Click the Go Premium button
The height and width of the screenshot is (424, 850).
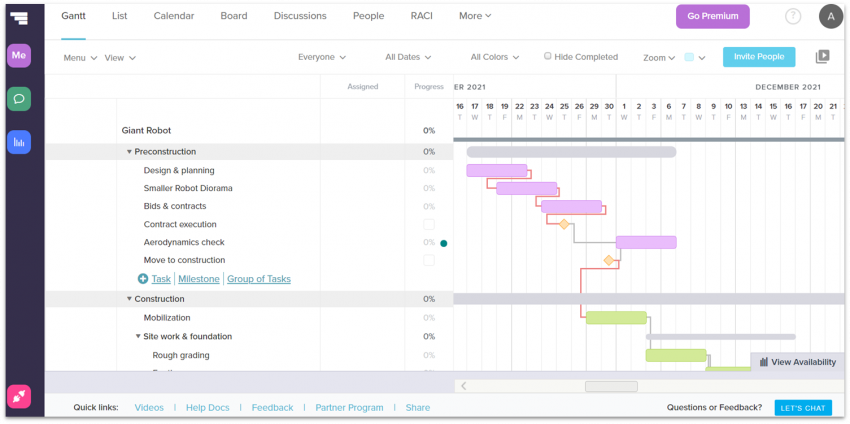click(712, 16)
